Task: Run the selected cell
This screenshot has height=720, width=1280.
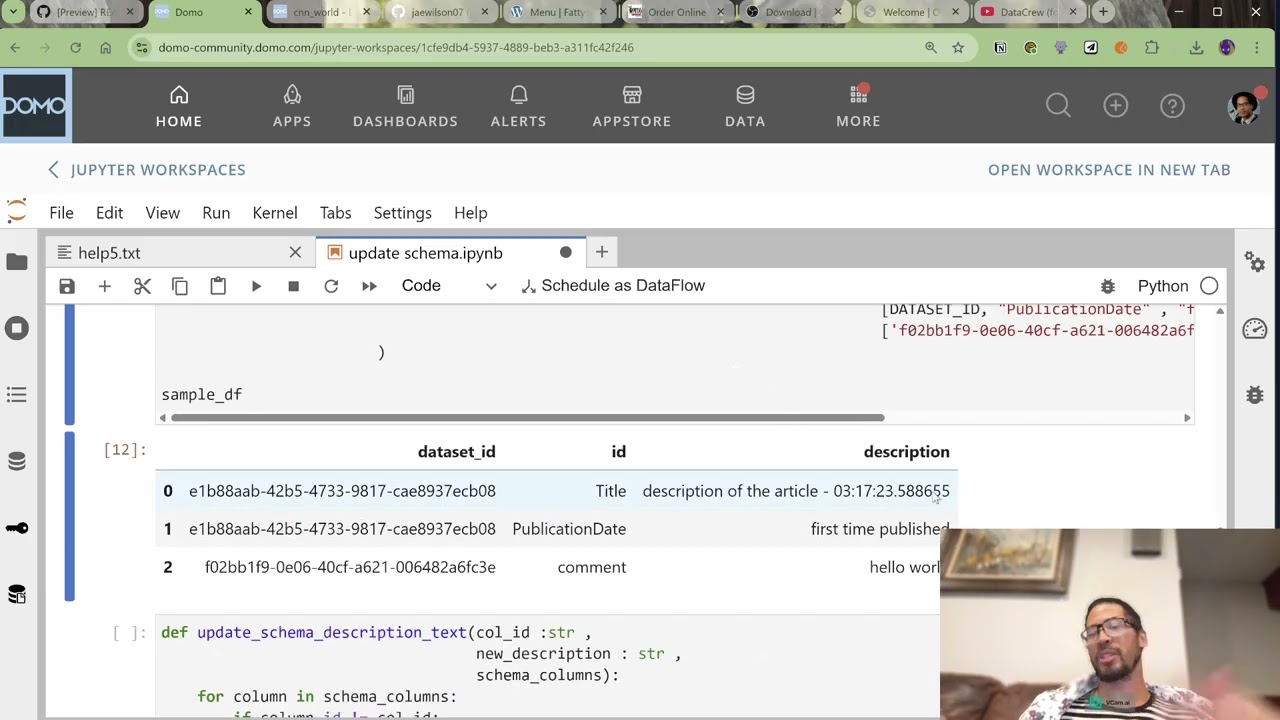Action: (x=256, y=286)
